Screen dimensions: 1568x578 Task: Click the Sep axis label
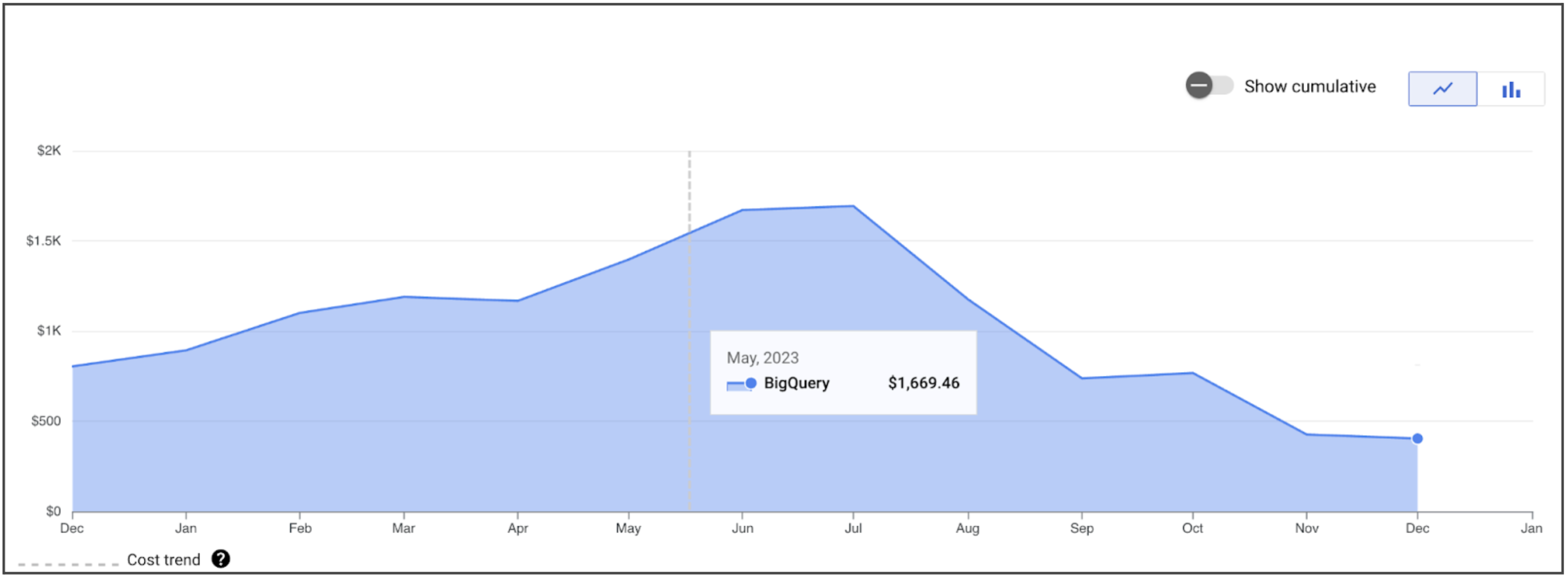tap(1082, 529)
